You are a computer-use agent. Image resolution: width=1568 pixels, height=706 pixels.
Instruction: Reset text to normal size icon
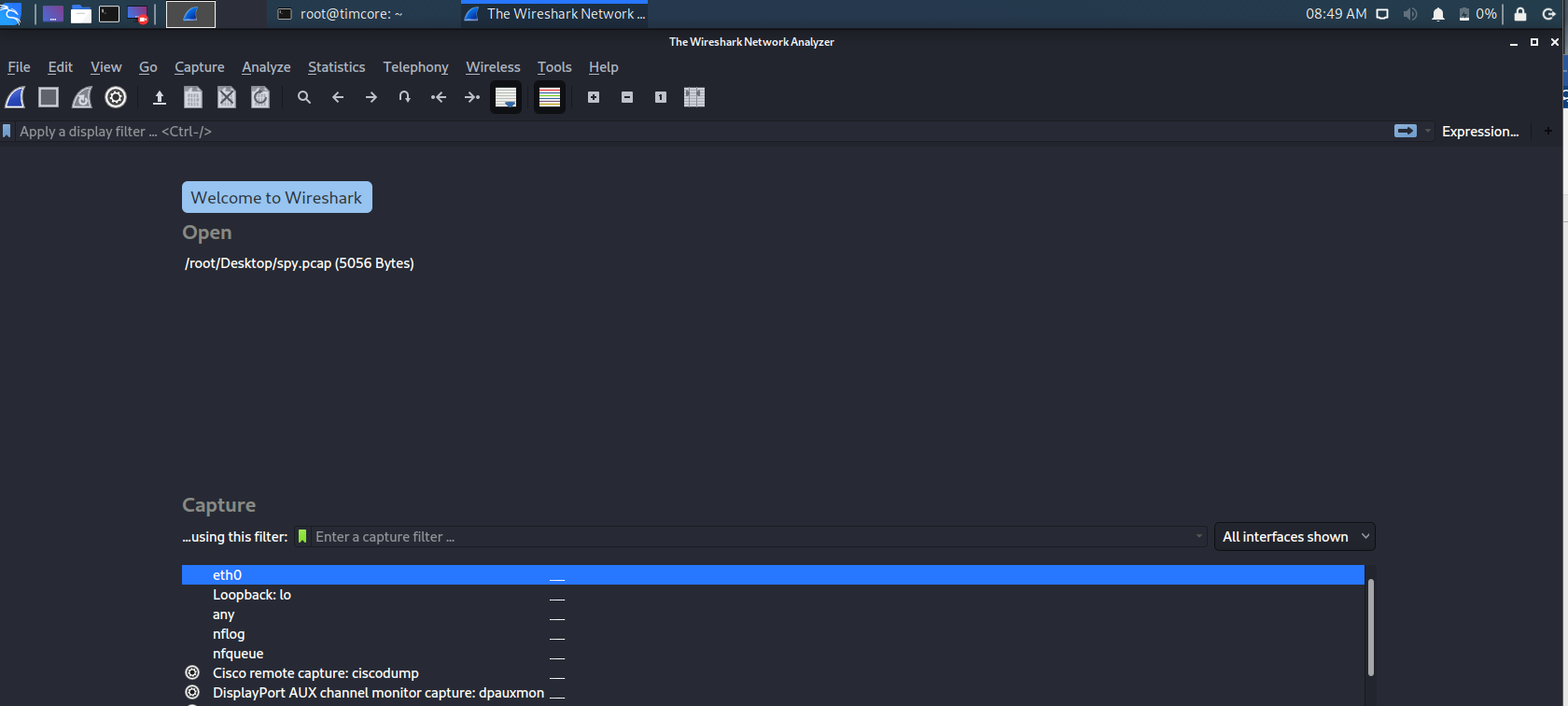[661, 97]
